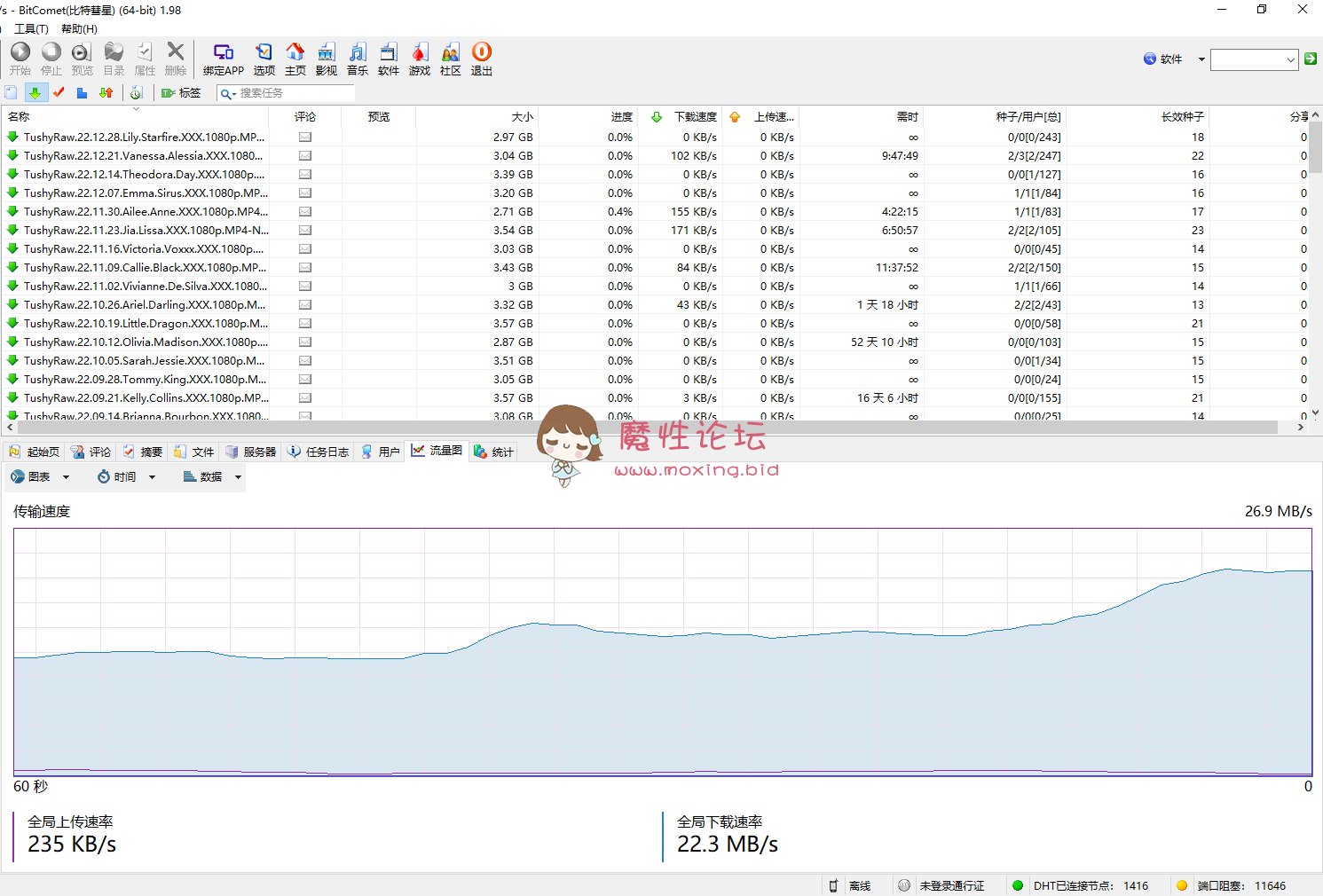Open the 社区 community icon
Screen dimensions: 1323x896
(x=451, y=59)
